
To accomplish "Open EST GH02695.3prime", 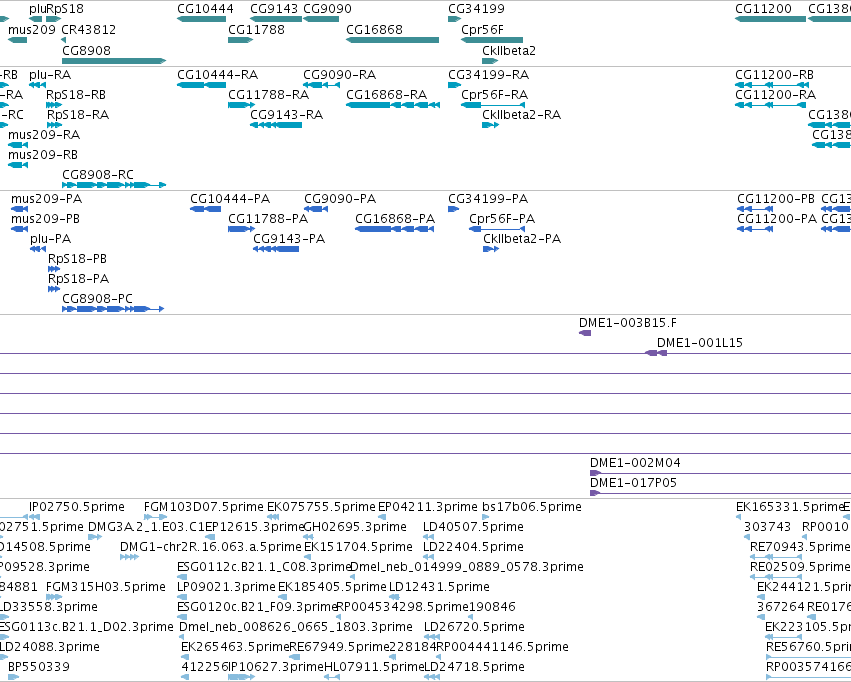I will tap(355, 527).
